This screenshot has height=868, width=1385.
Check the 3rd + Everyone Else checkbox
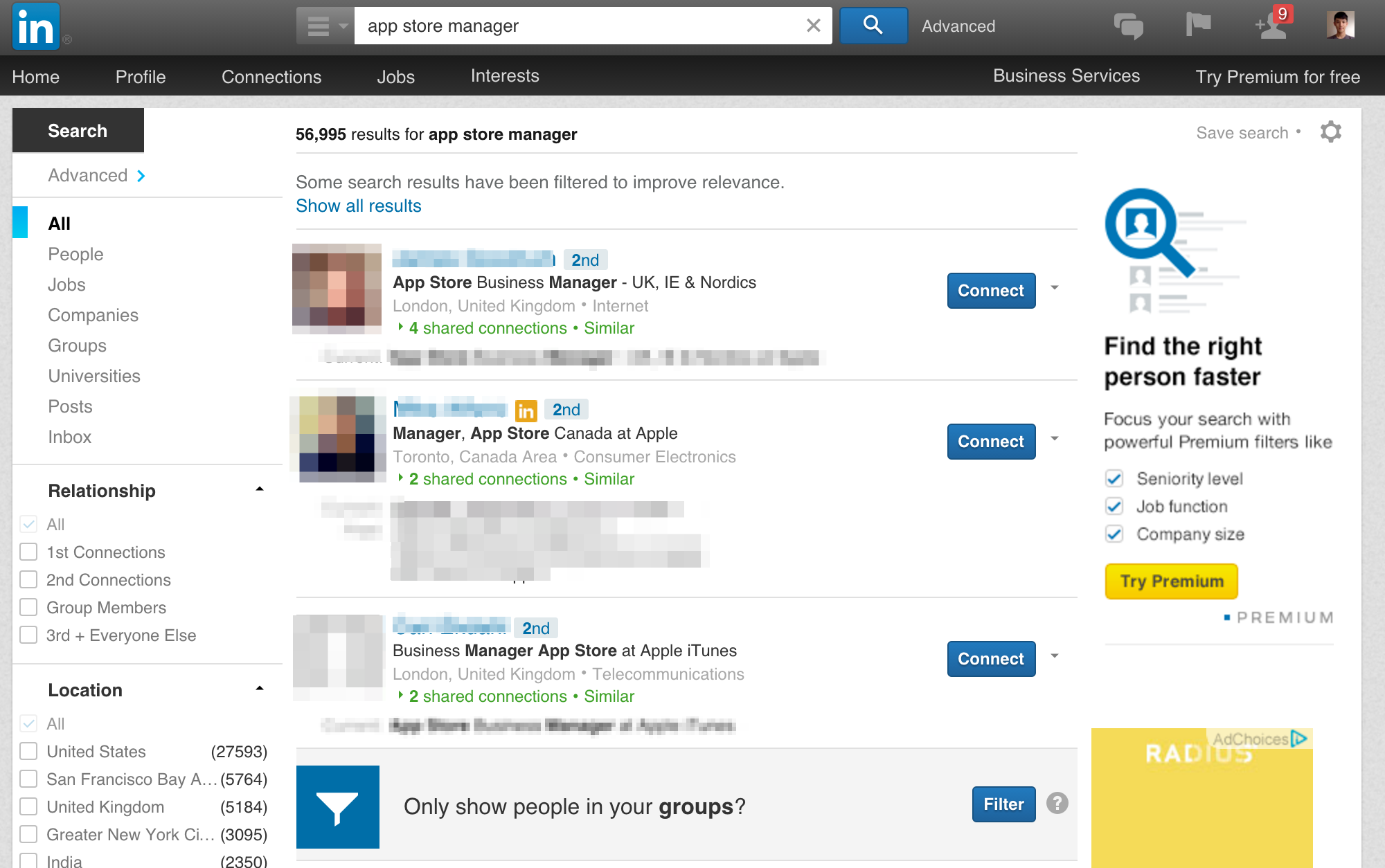[28, 635]
